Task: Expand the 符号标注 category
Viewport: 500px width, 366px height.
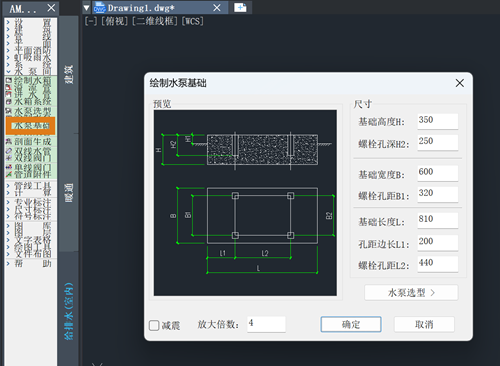Action: pos(8,216)
